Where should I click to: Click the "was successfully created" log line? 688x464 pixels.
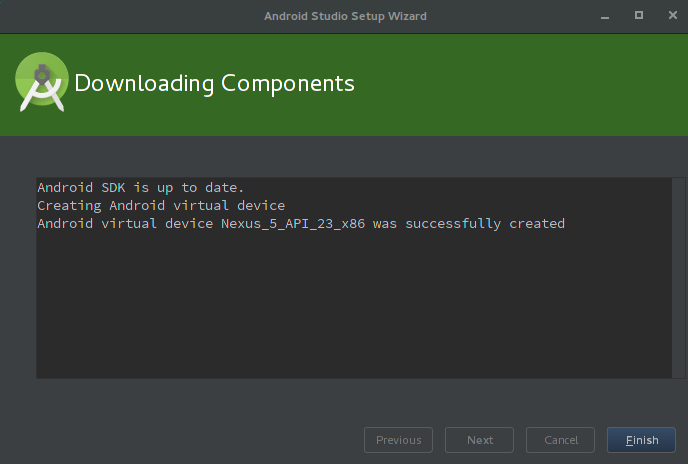[x=301, y=224]
